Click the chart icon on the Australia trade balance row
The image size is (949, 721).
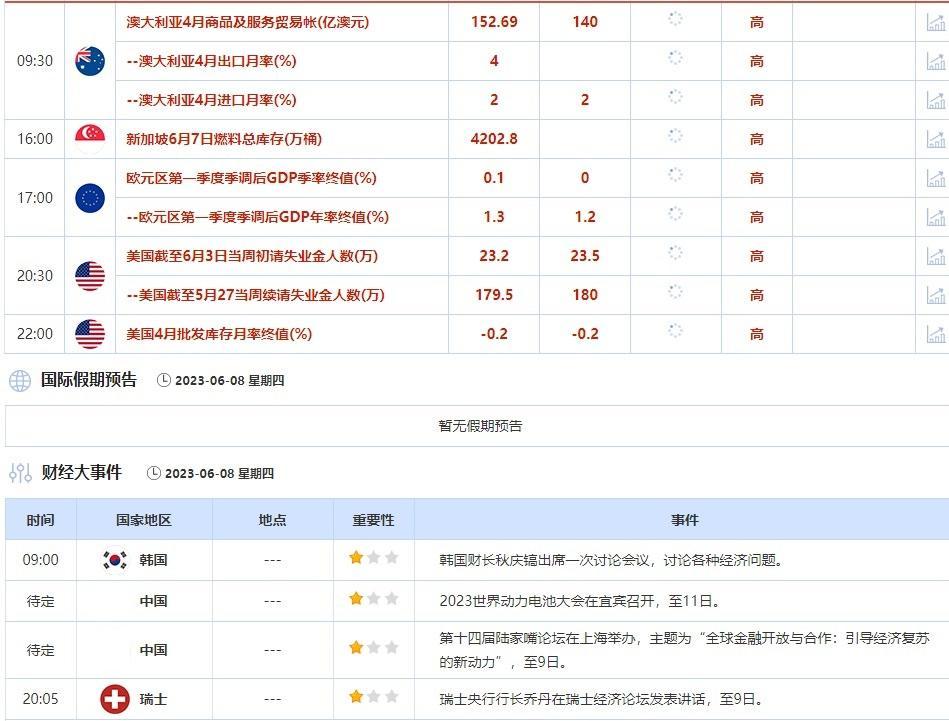coord(936,20)
